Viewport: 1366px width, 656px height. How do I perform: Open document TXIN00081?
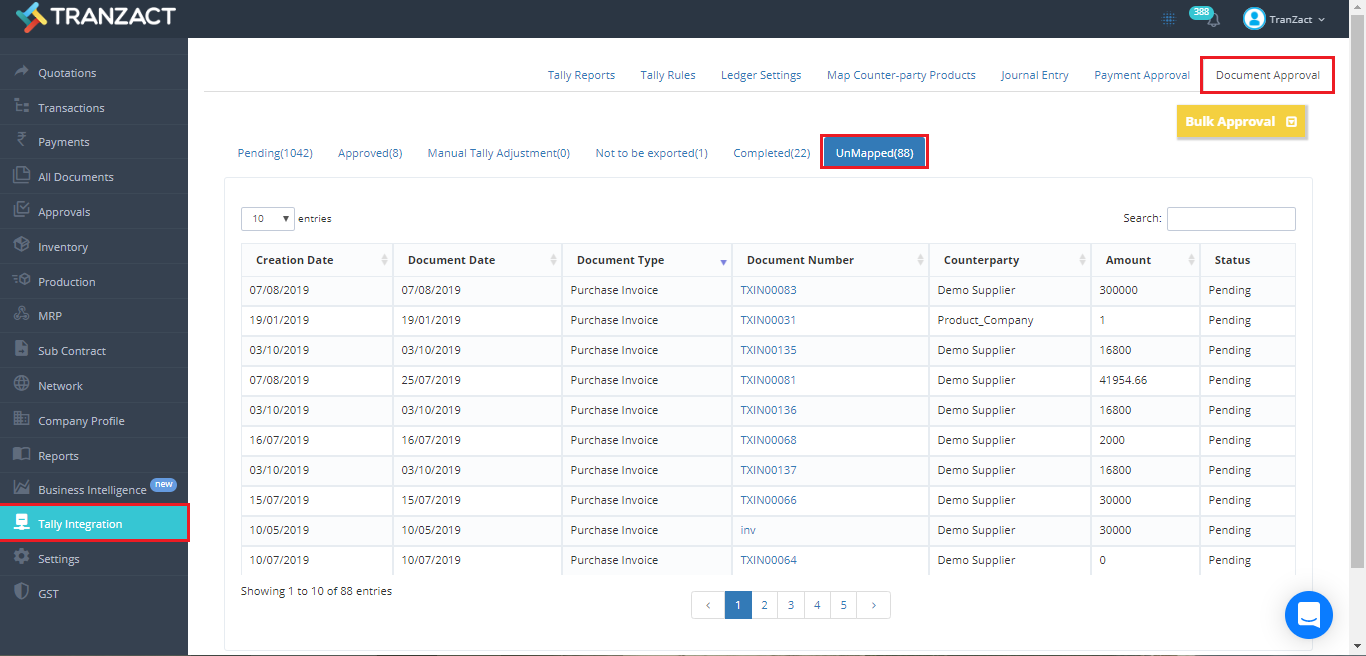tap(768, 380)
